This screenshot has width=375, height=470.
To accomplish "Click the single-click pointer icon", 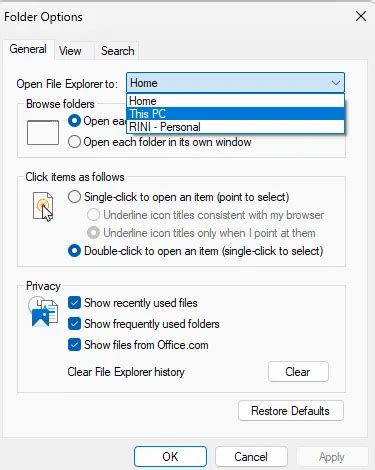I will [x=43, y=207].
